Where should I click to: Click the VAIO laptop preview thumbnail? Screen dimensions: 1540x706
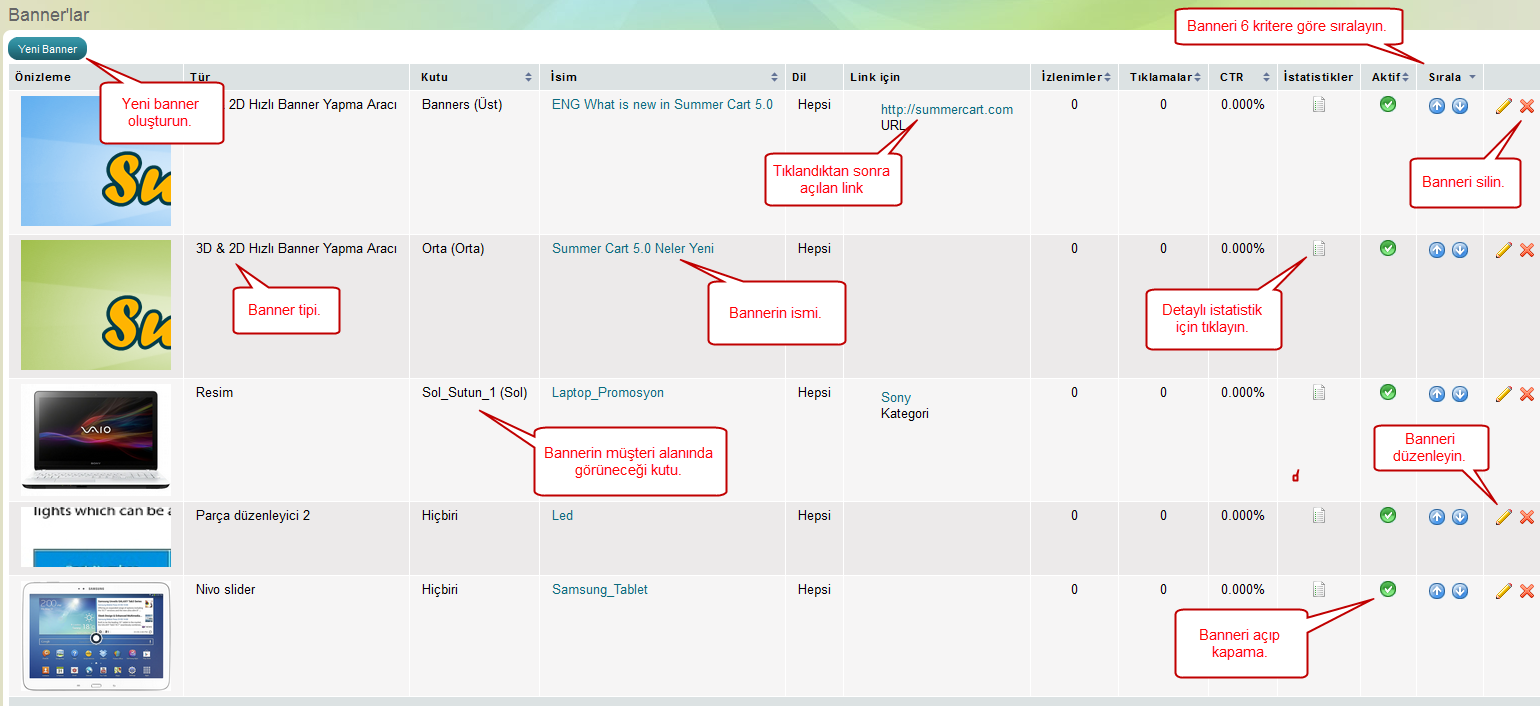[x=96, y=438]
